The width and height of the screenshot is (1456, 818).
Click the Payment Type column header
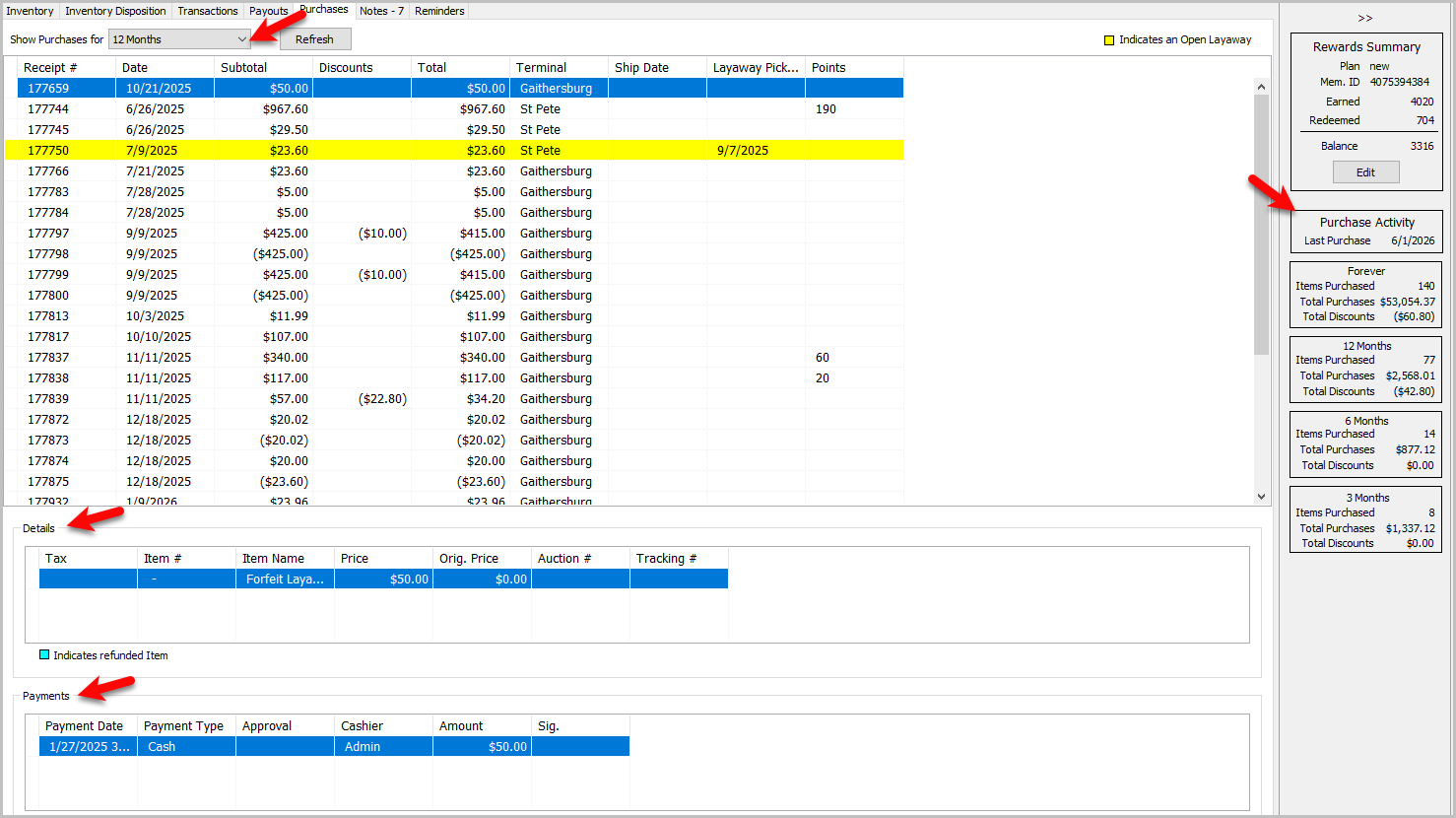187,725
